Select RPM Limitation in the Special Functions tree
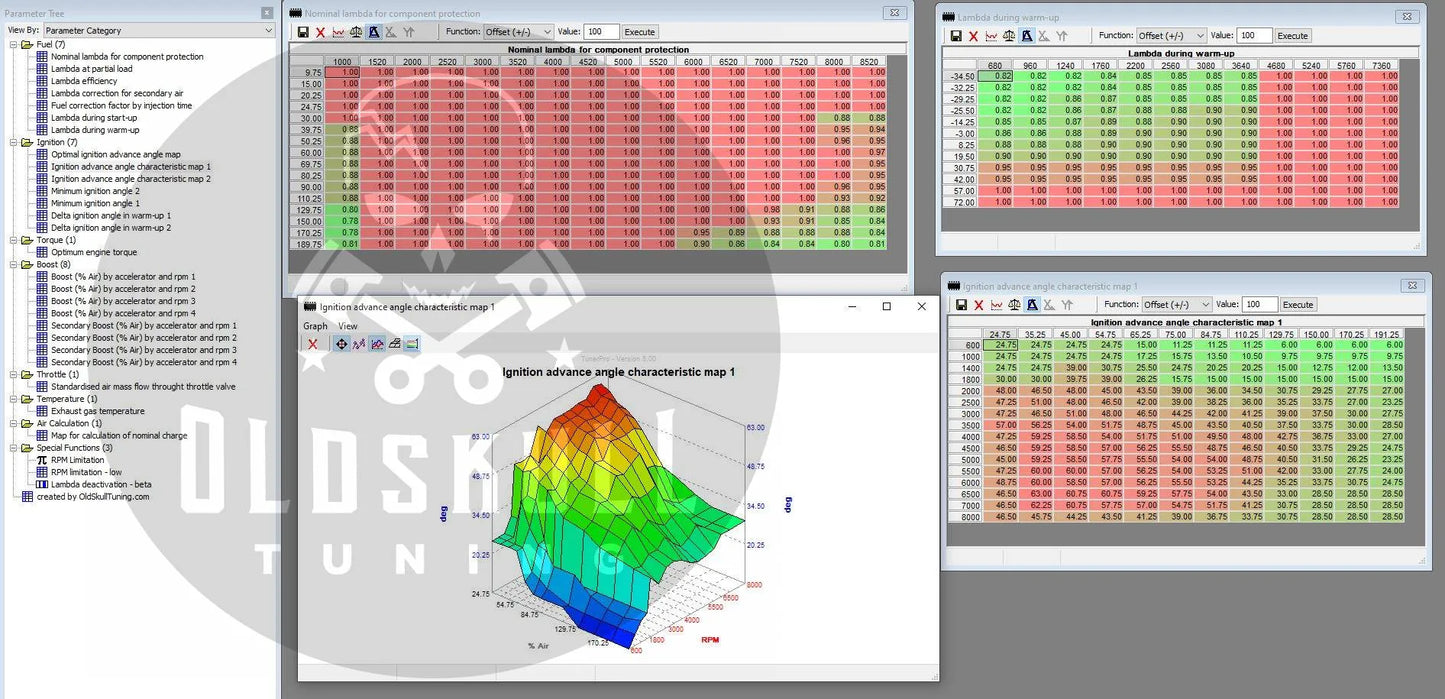Screen dimensions: 1445x699 (x=77, y=460)
